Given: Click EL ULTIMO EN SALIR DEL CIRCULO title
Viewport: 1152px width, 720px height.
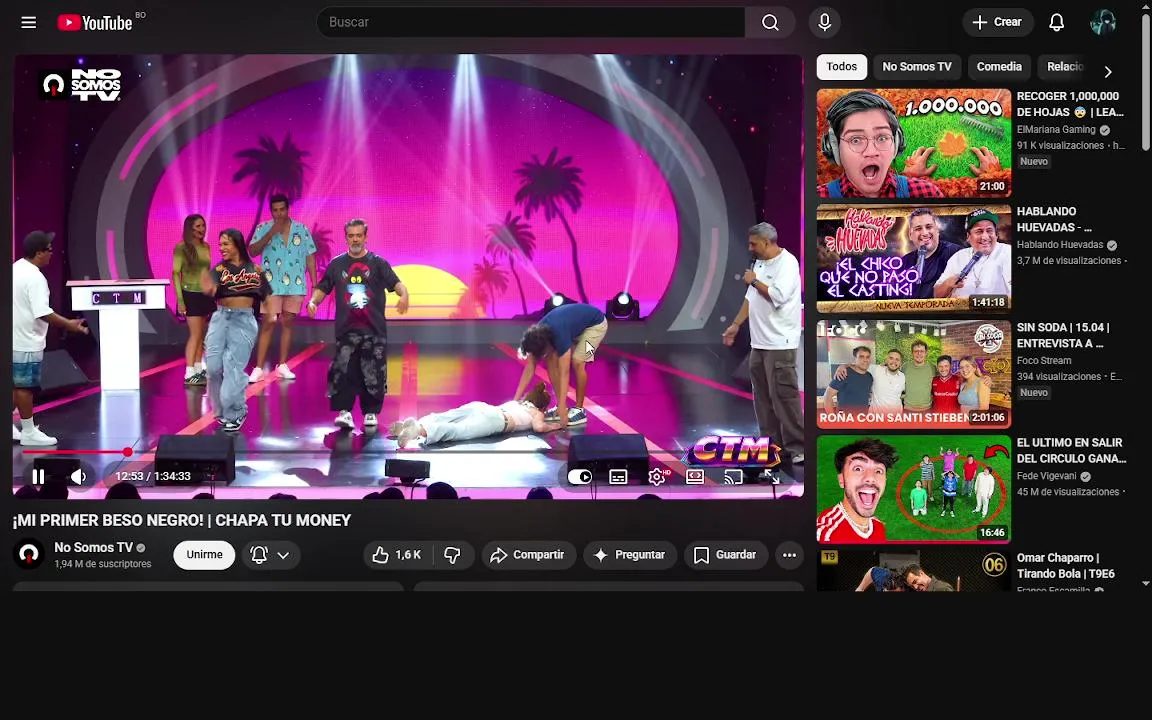Looking at the screenshot, I should [x=1071, y=450].
